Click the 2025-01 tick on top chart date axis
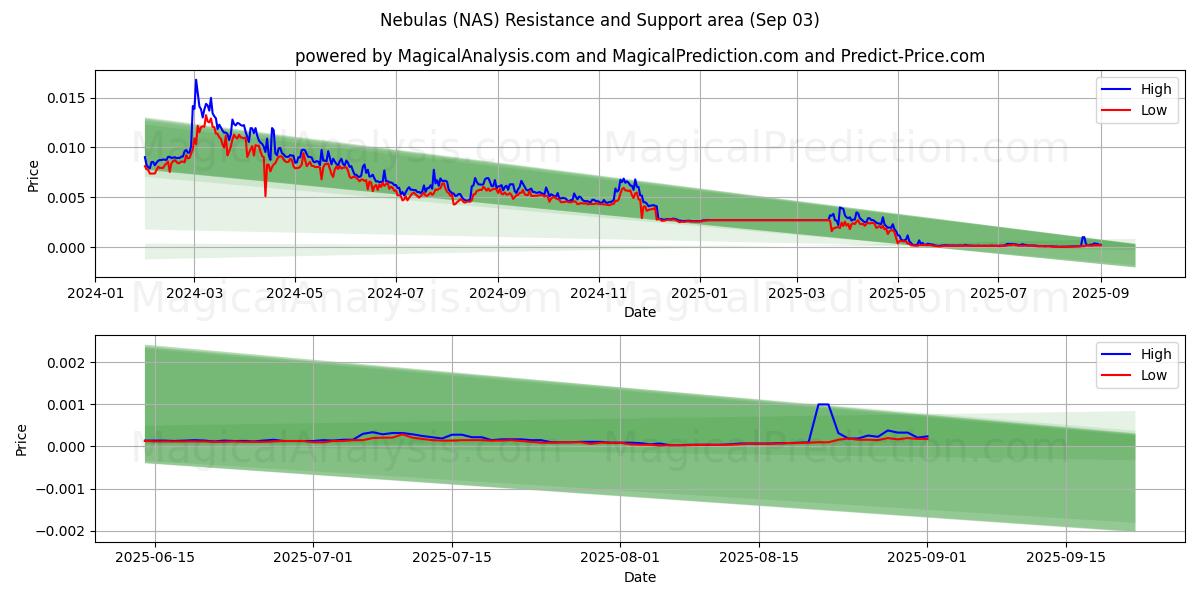The height and width of the screenshot is (600, 1200). 700,294
